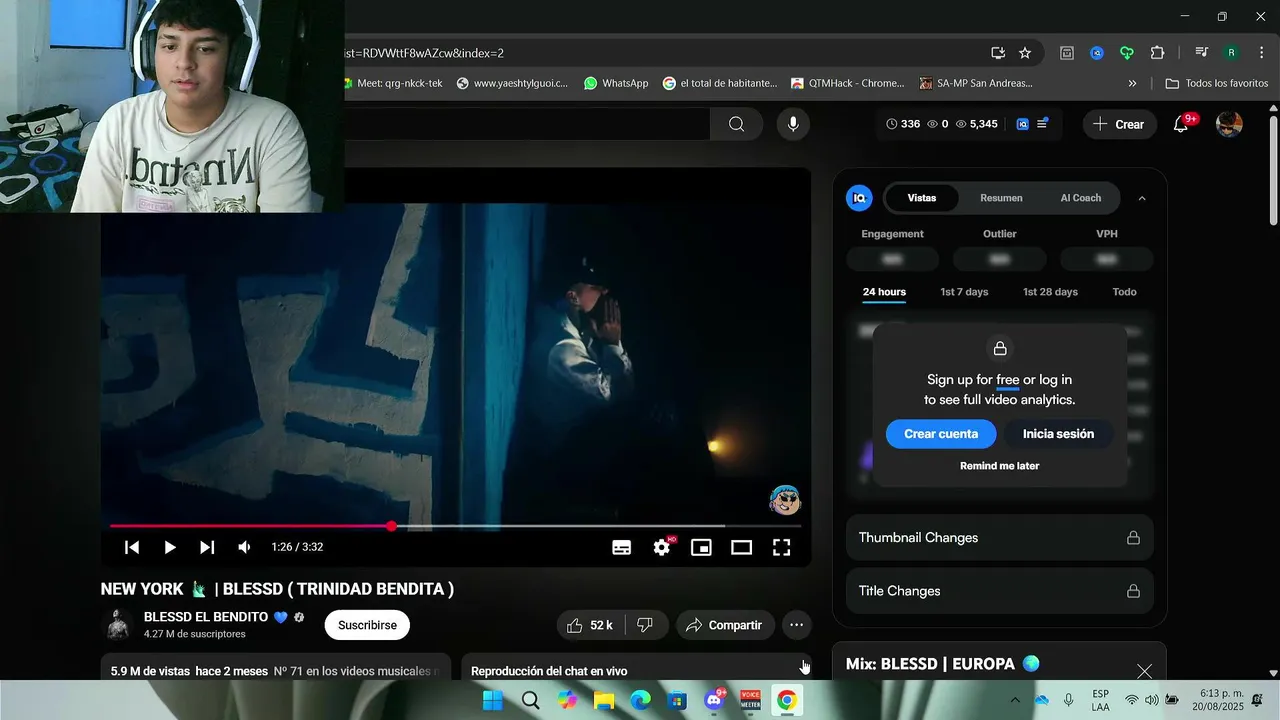Open the Compartir share dialog
1280x720 pixels.
pyautogui.click(x=725, y=625)
